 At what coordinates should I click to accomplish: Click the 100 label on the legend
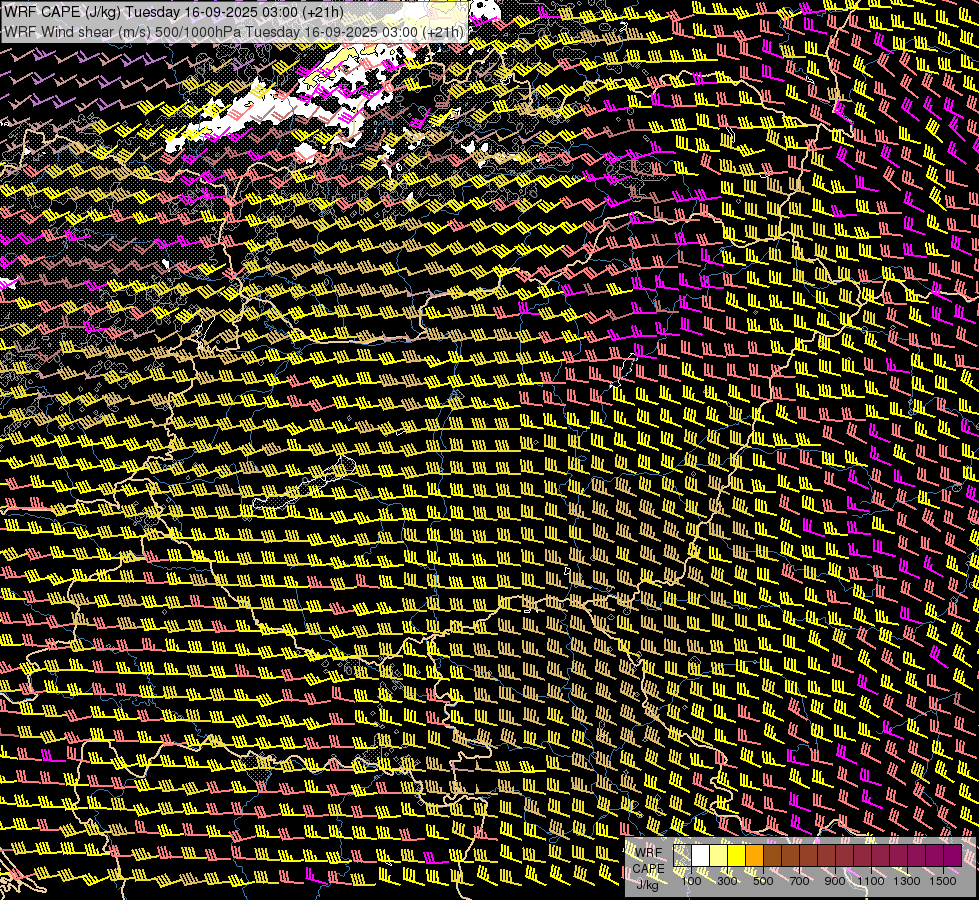pyautogui.click(x=691, y=881)
